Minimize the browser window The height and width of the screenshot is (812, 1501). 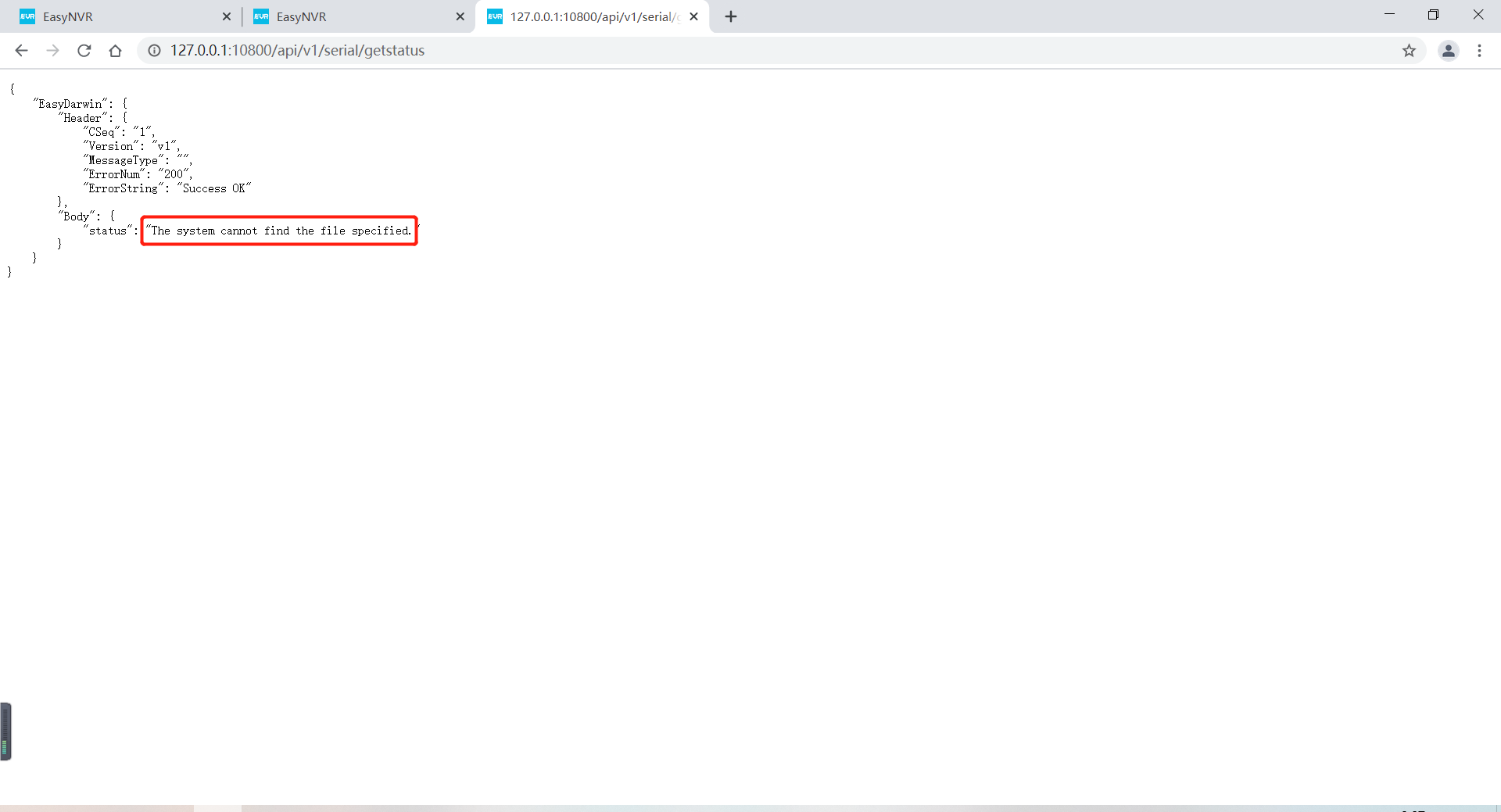(1389, 14)
